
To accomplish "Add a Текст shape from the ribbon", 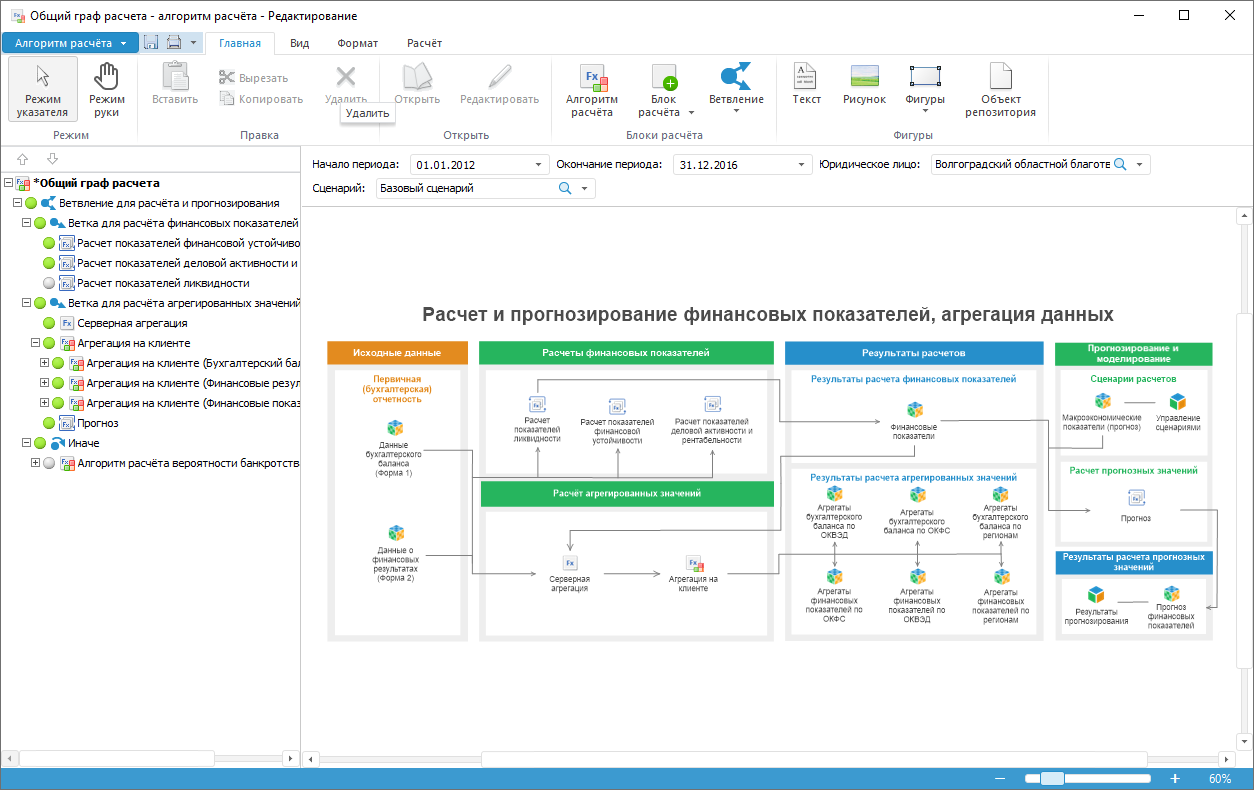I will 806,85.
